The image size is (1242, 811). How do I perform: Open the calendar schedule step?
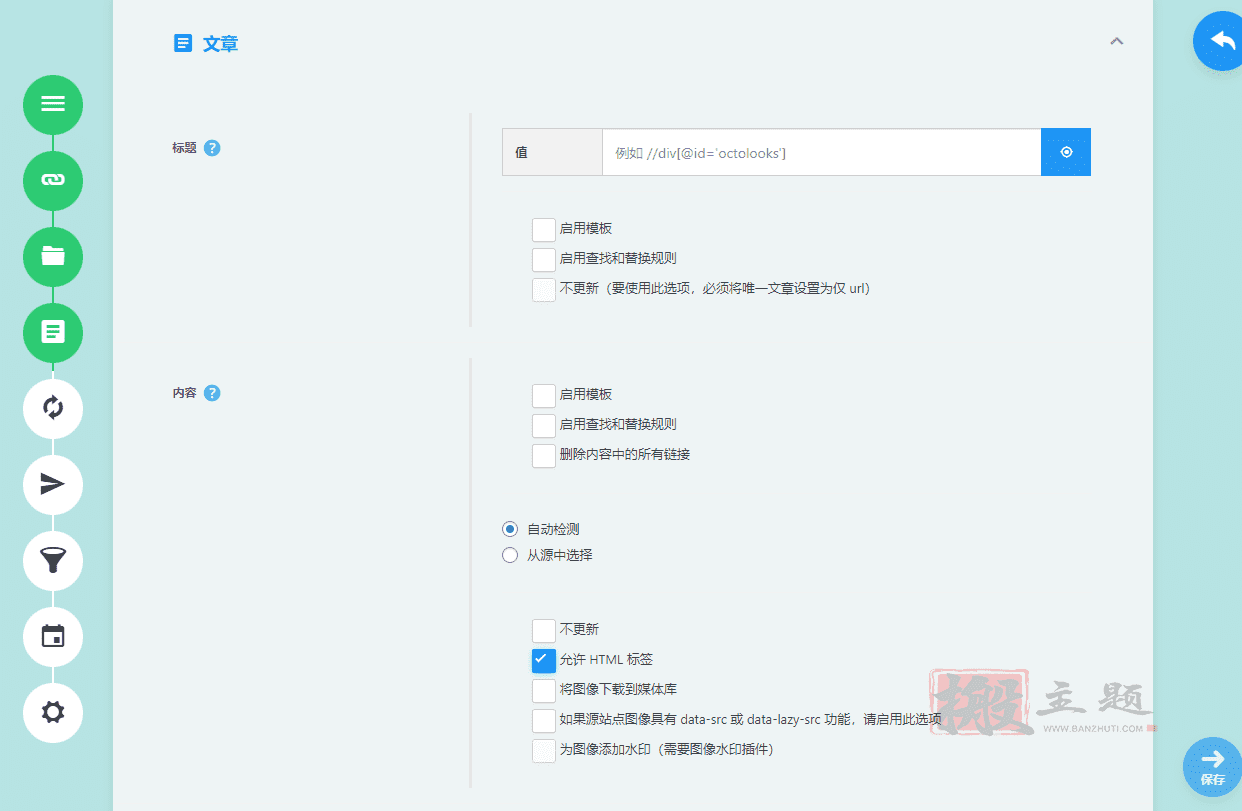(x=53, y=636)
